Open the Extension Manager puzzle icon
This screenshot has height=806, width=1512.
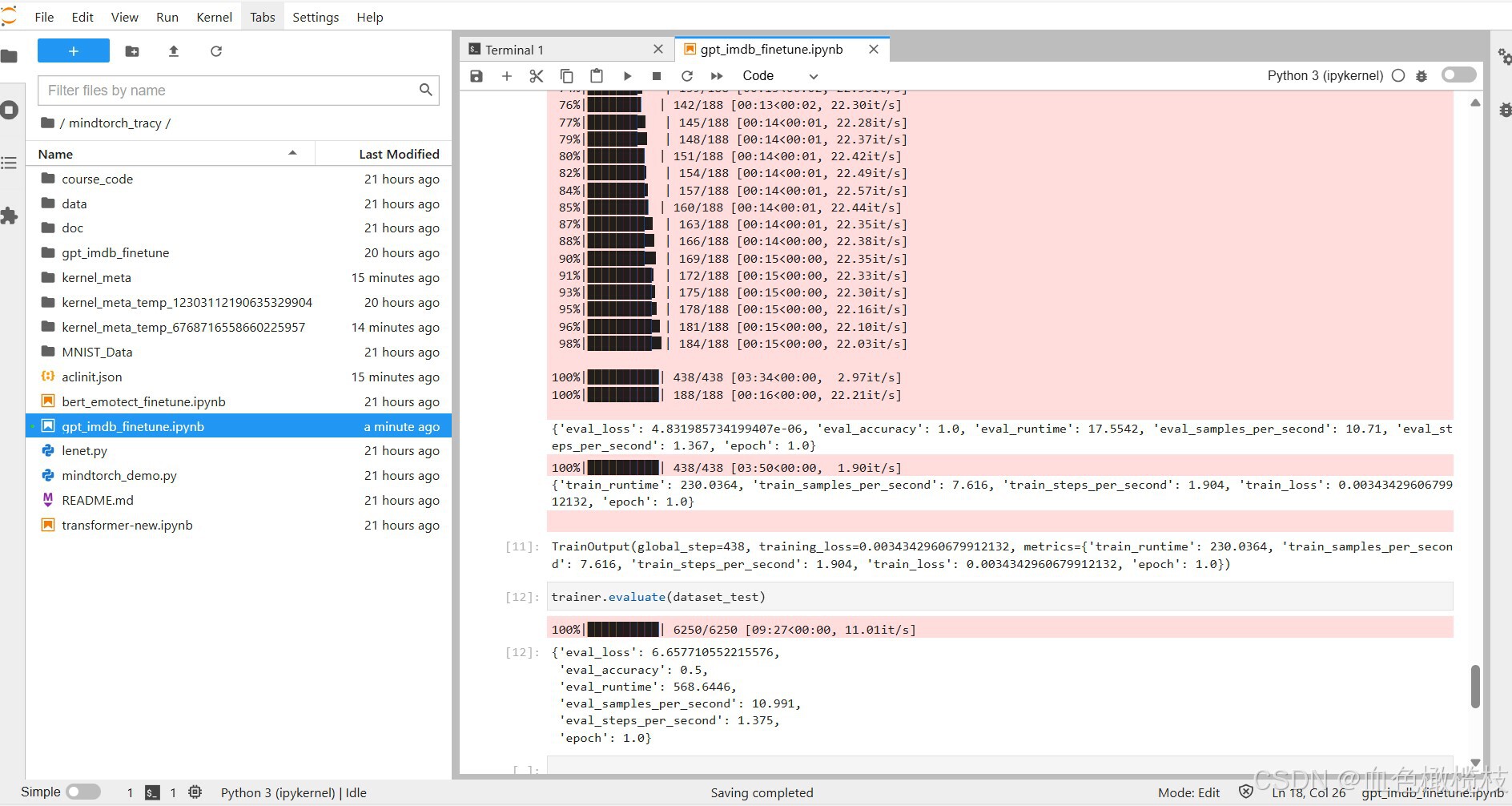point(10,216)
